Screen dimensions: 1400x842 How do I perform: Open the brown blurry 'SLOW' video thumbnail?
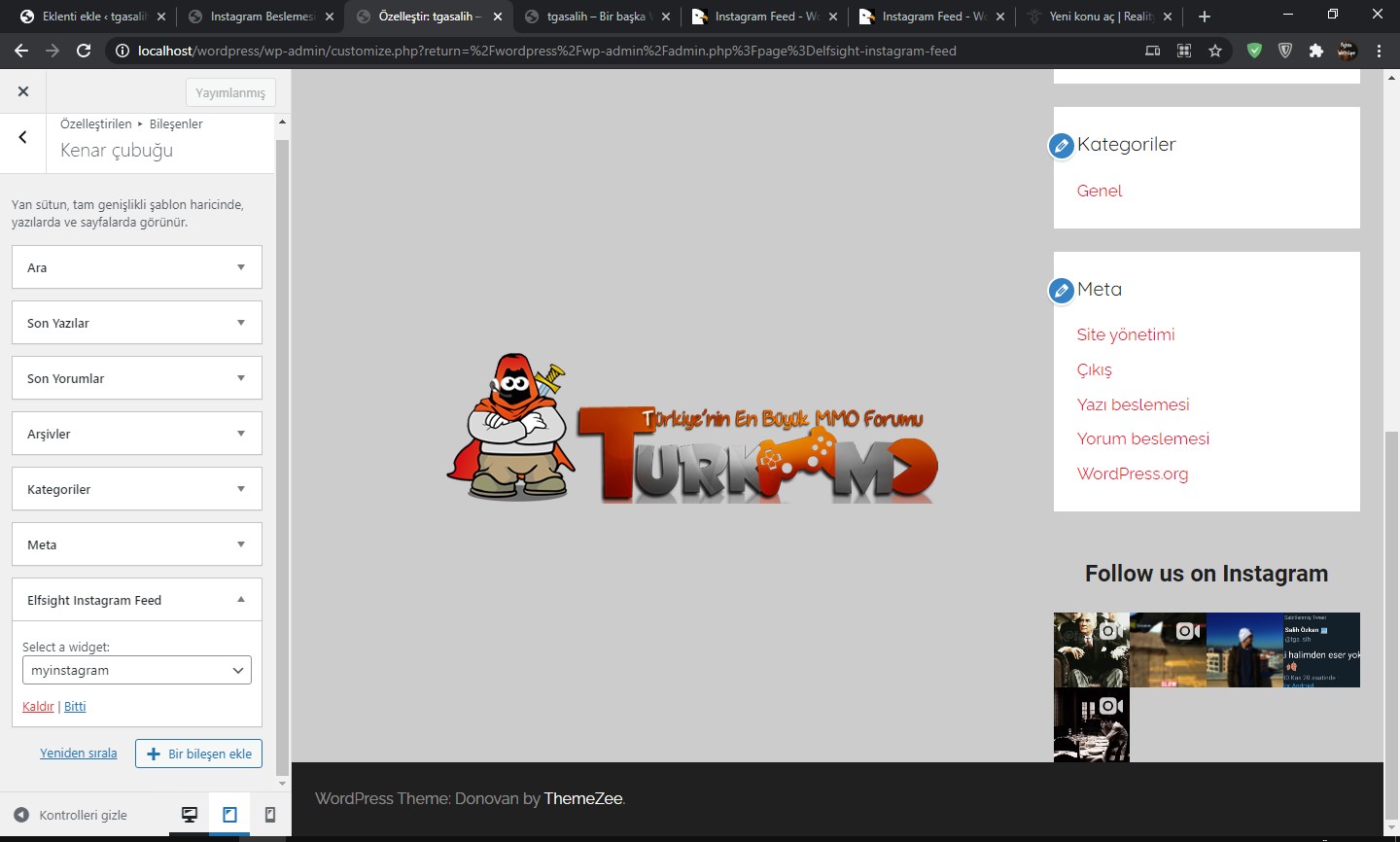1168,649
